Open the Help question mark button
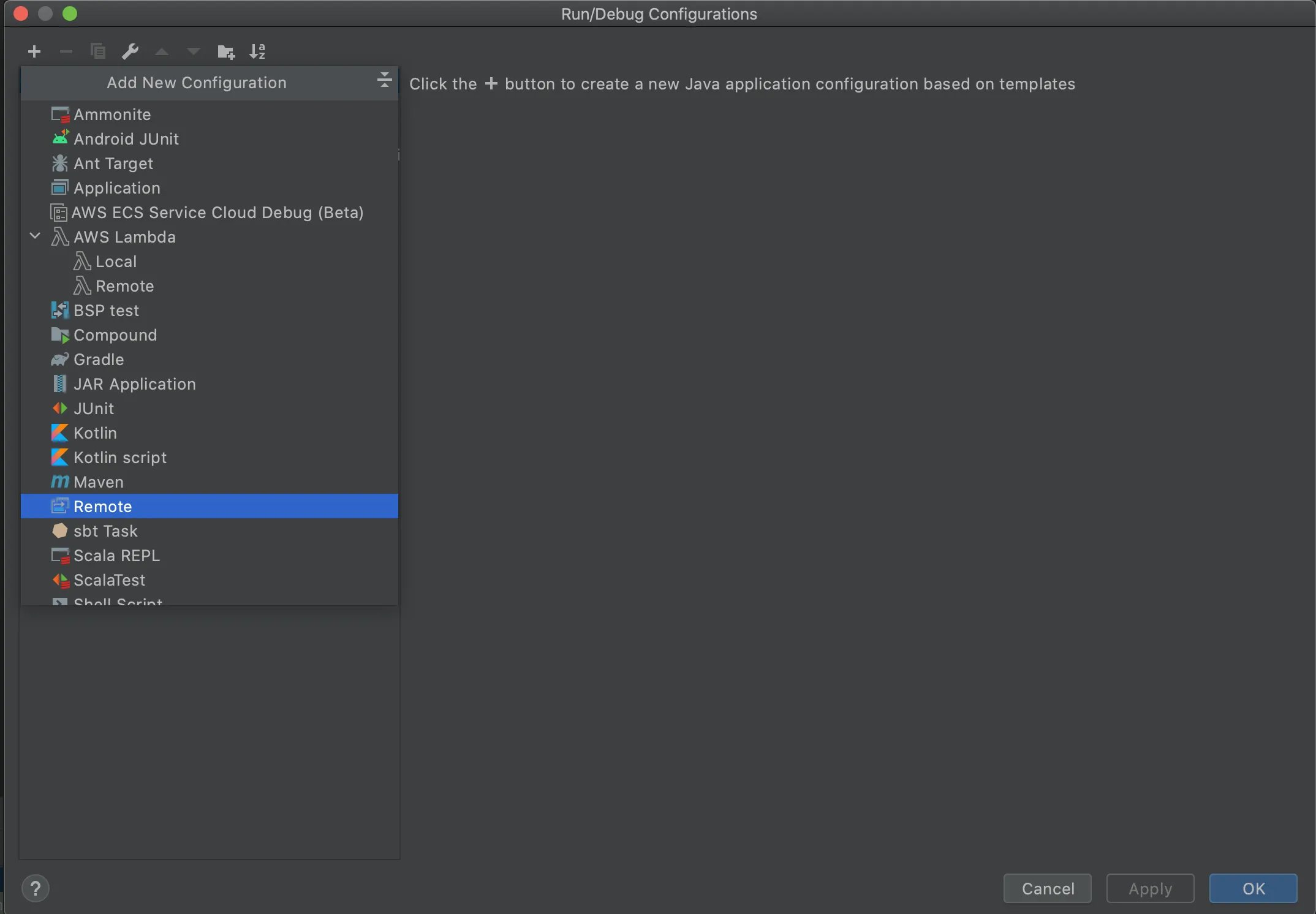 [x=36, y=888]
